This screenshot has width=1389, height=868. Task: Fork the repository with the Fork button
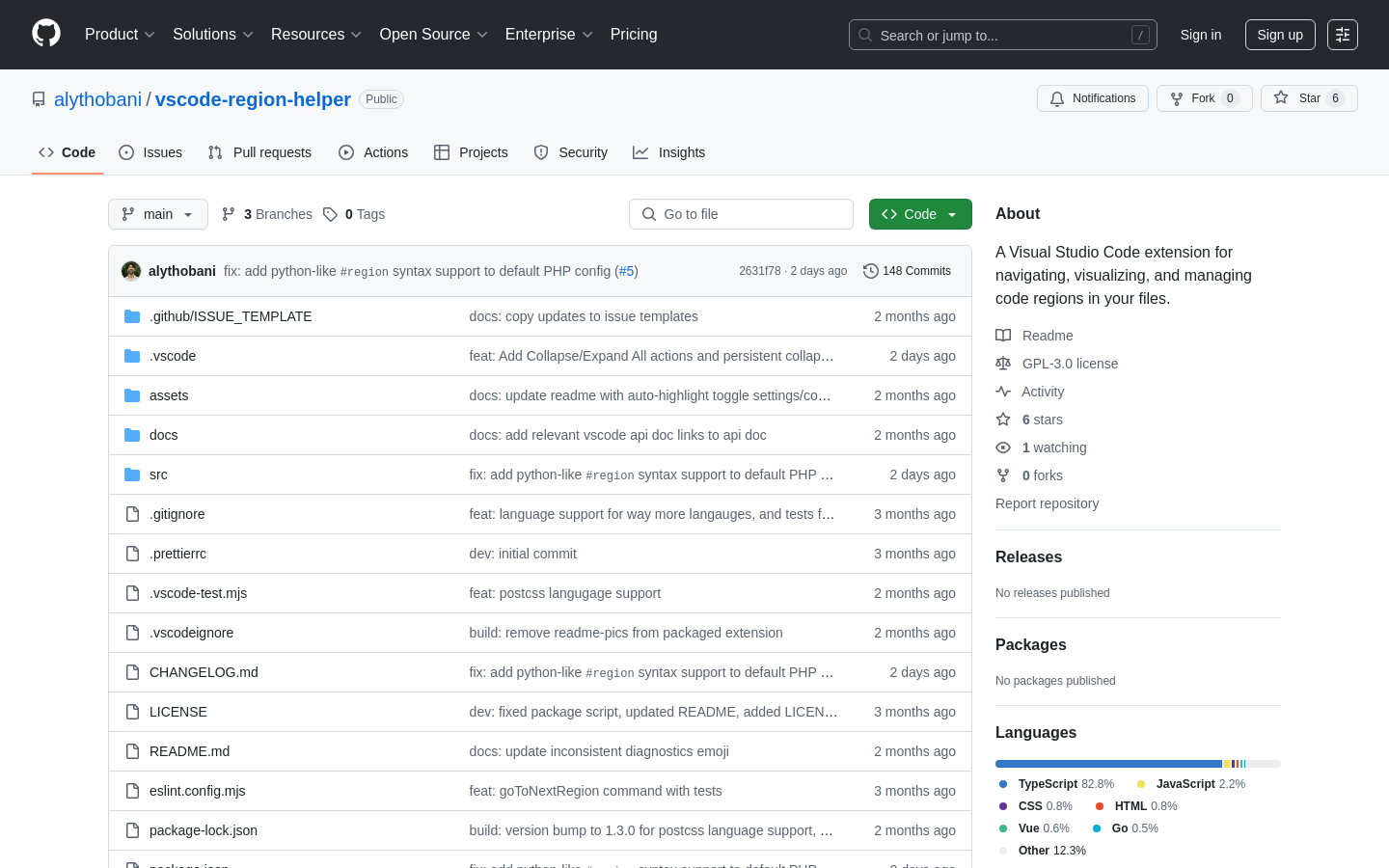(x=1205, y=98)
